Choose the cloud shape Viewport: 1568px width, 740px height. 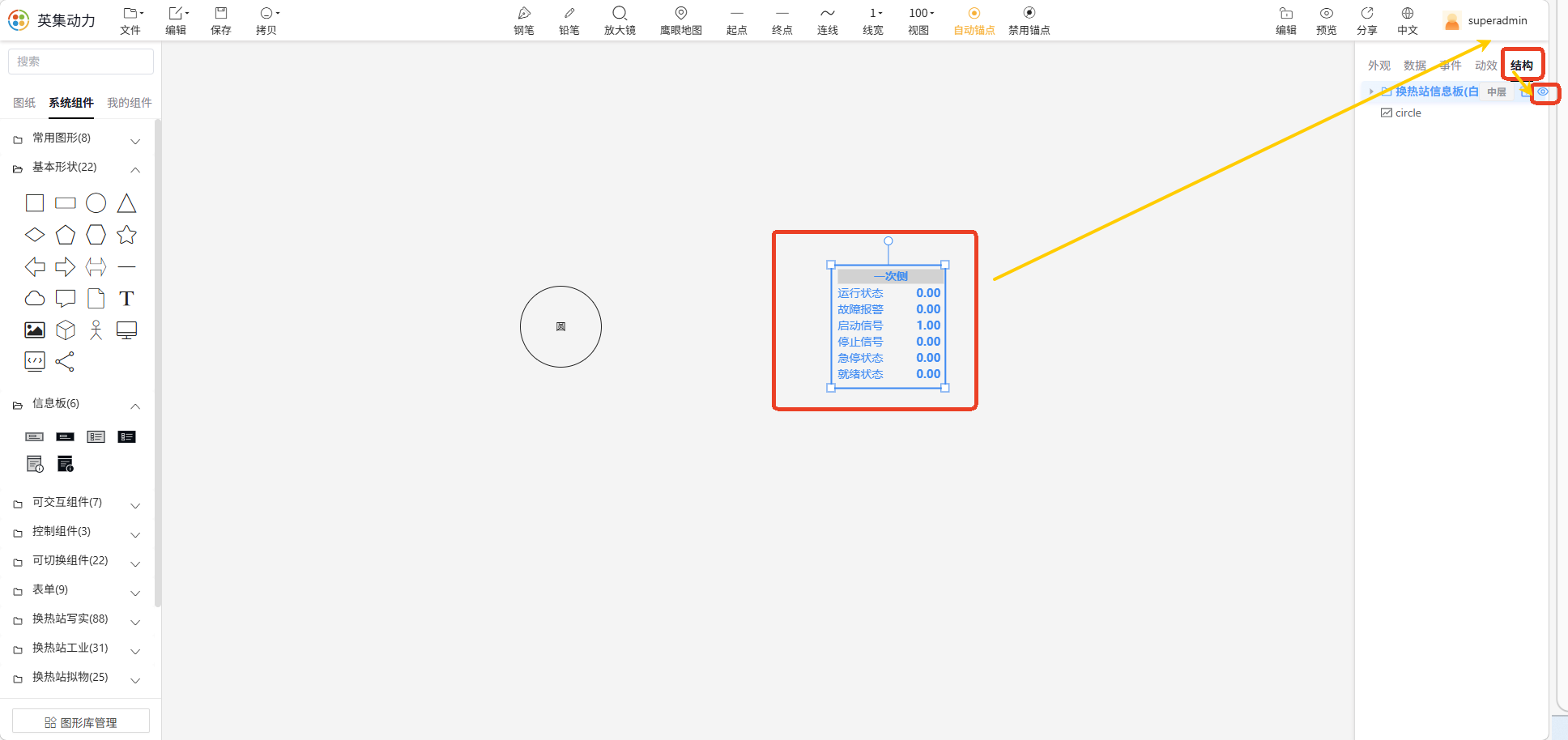(x=35, y=298)
